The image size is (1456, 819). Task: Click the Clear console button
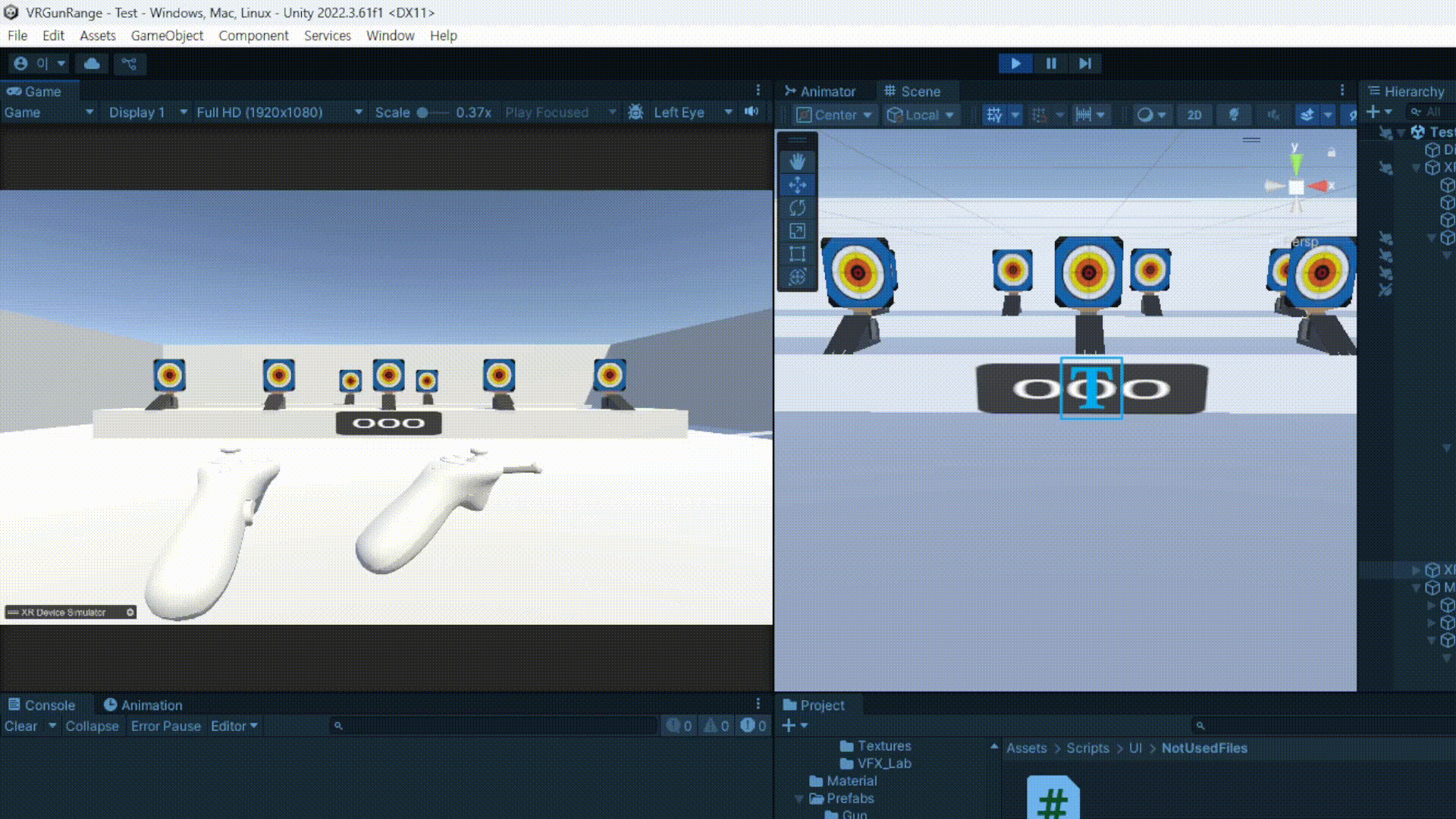20,726
